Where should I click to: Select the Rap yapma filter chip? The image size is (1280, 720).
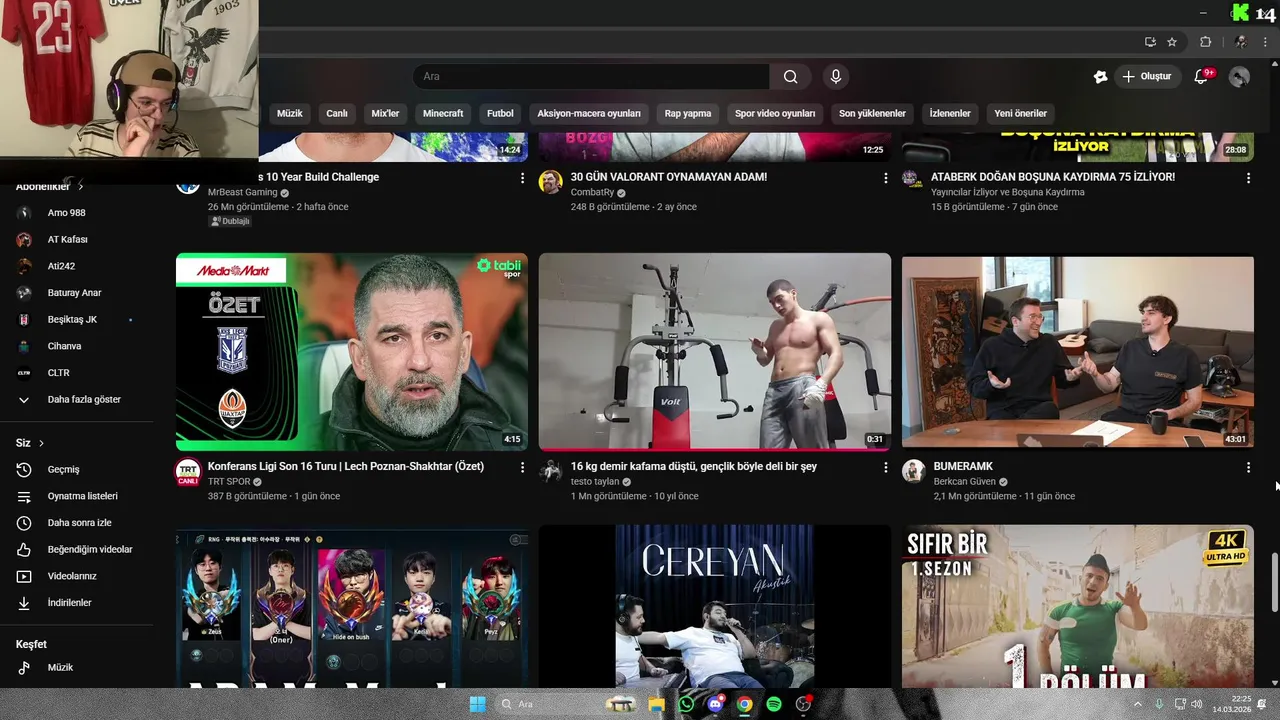(x=688, y=113)
